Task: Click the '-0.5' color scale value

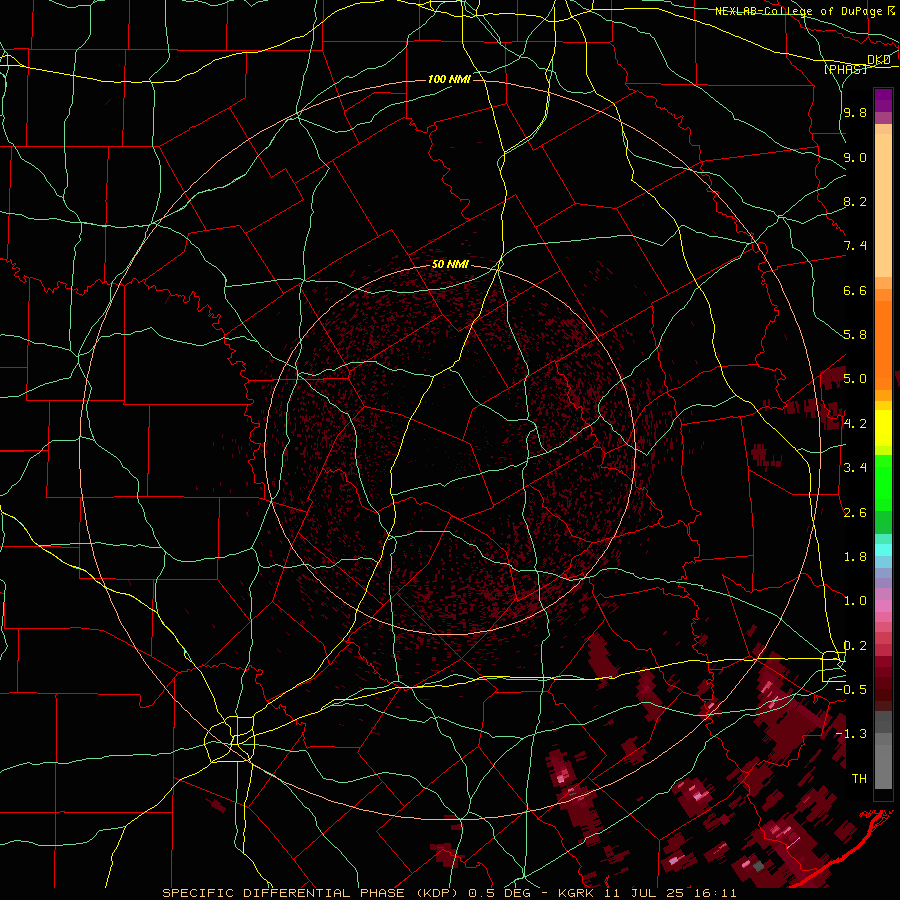Action: pyautogui.click(x=851, y=690)
